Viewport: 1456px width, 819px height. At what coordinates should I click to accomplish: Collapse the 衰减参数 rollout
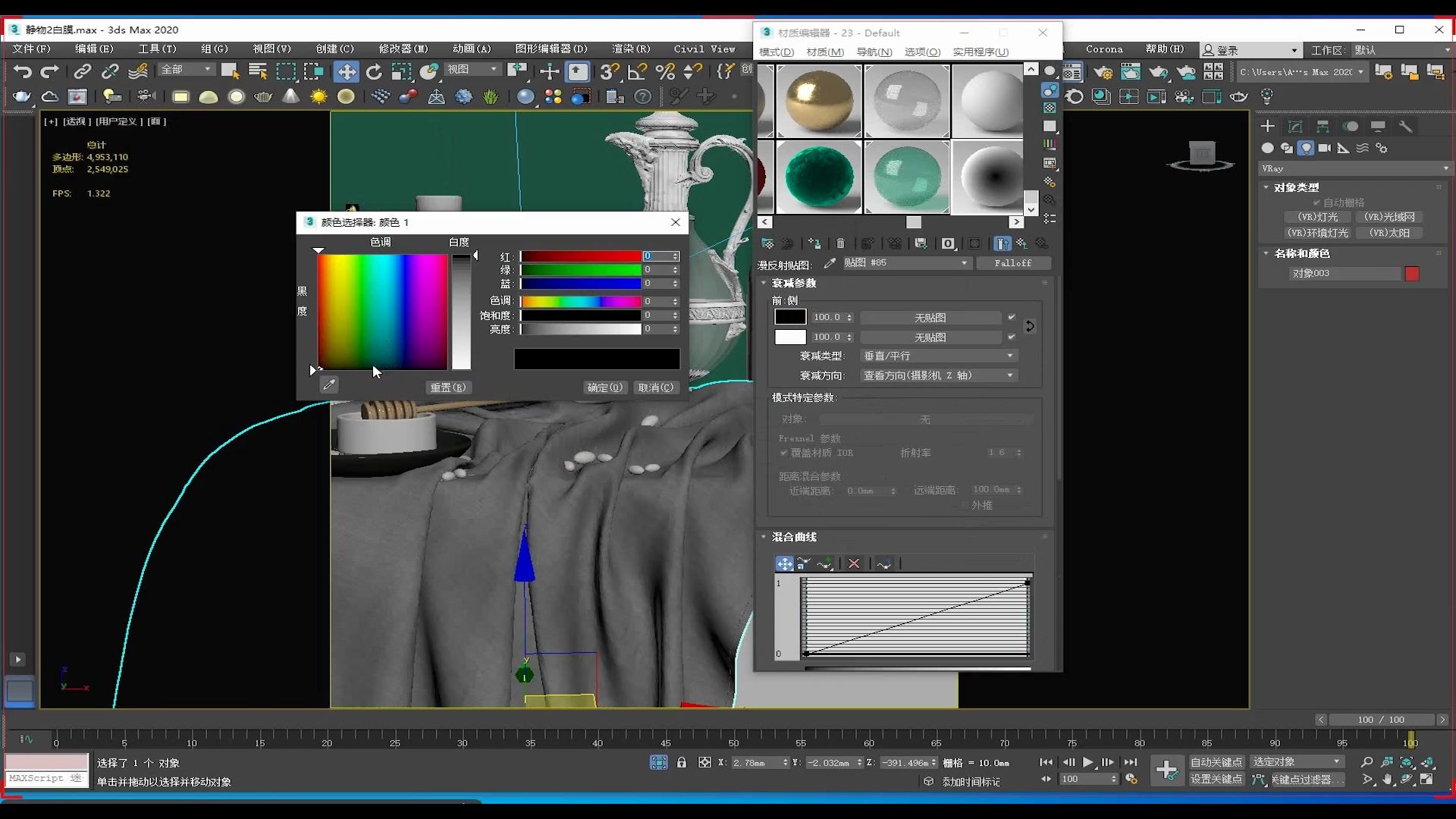[x=793, y=283]
